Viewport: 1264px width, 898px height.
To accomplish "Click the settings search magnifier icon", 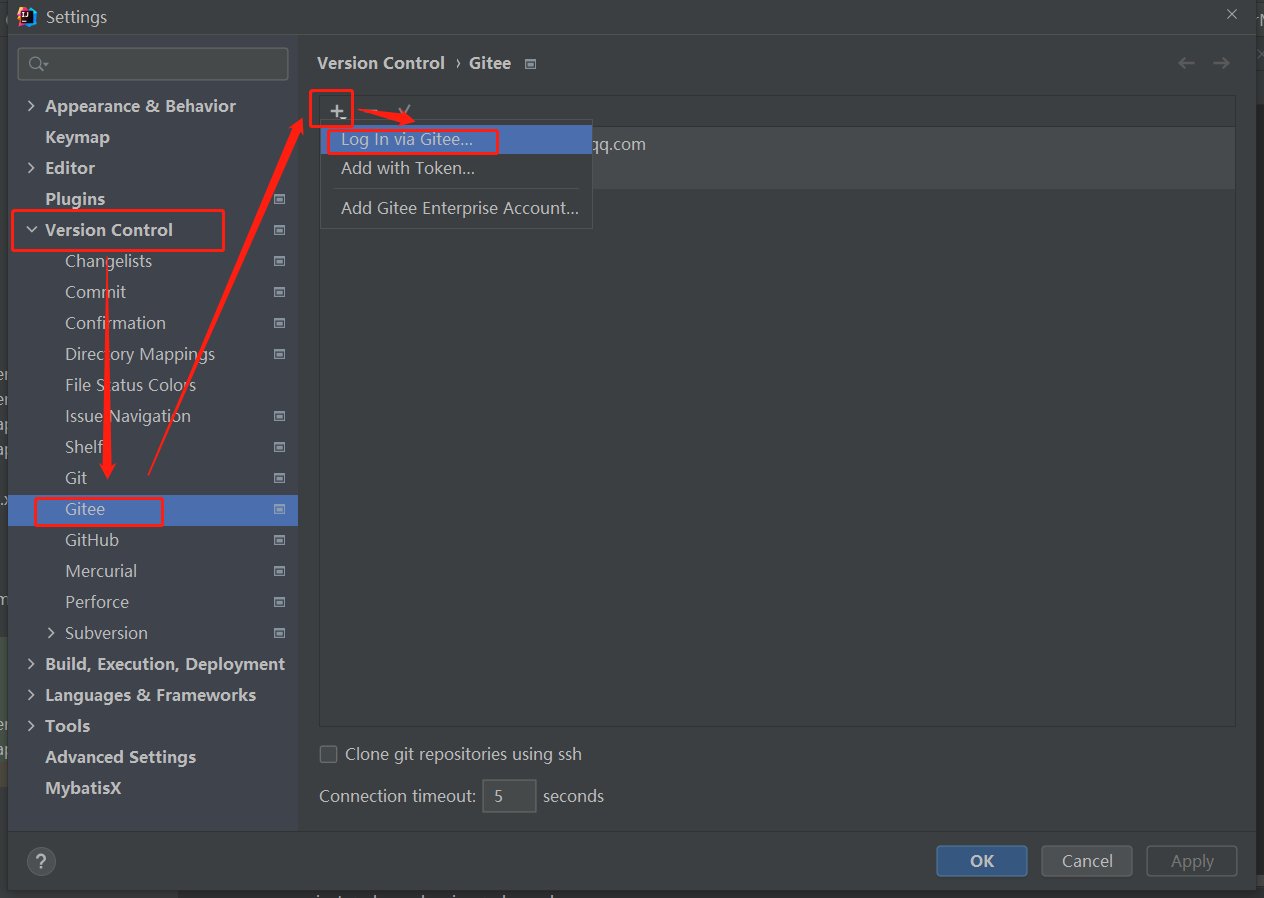I will pos(38,64).
